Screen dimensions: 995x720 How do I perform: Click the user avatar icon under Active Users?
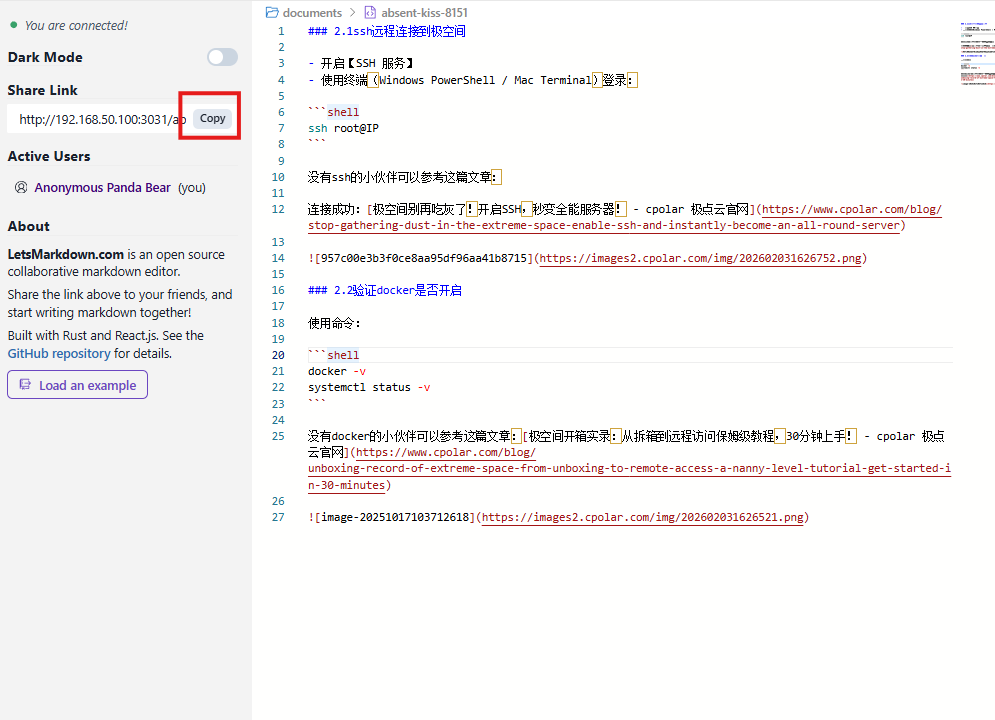[x=21, y=187]
